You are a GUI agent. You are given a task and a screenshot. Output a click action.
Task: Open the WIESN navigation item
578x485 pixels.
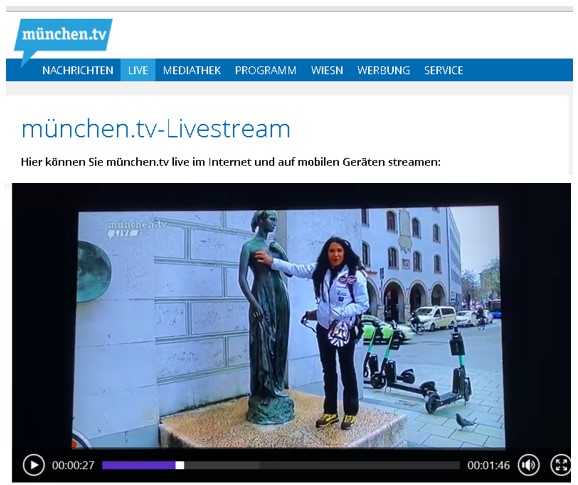coord(327,70)
